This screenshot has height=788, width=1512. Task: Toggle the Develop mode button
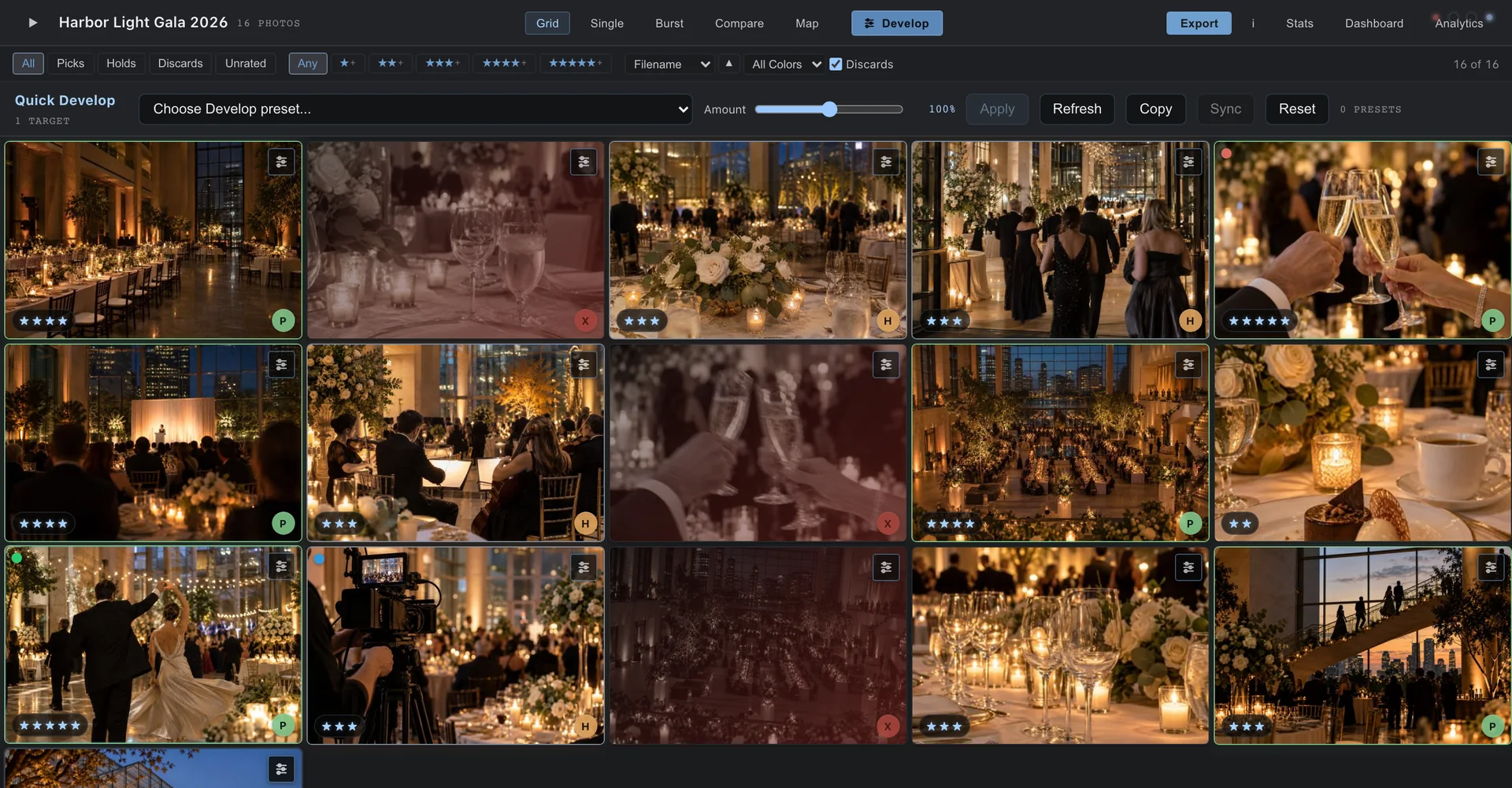[897, 23]
